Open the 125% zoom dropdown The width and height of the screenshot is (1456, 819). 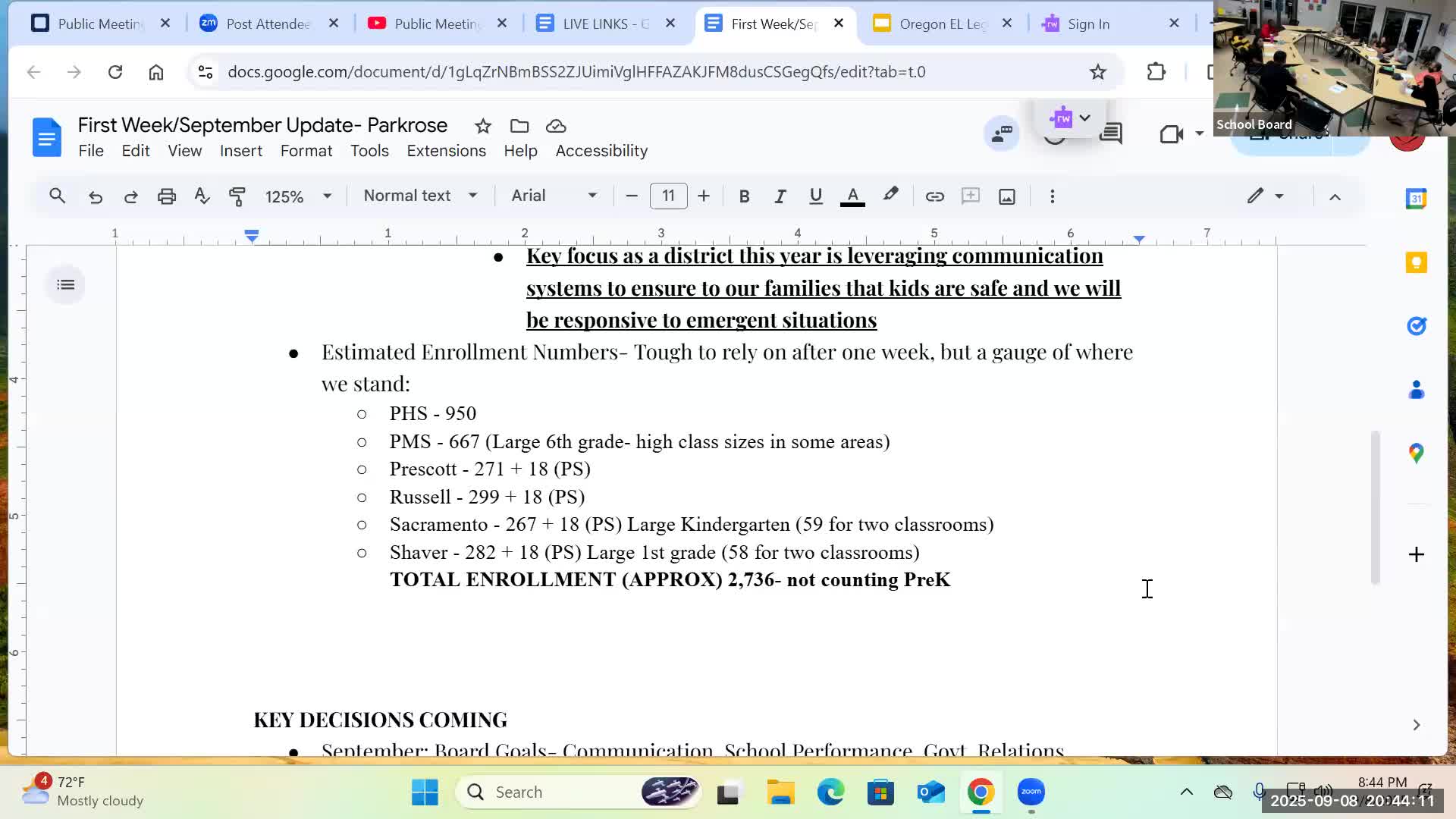coord(298,196)
